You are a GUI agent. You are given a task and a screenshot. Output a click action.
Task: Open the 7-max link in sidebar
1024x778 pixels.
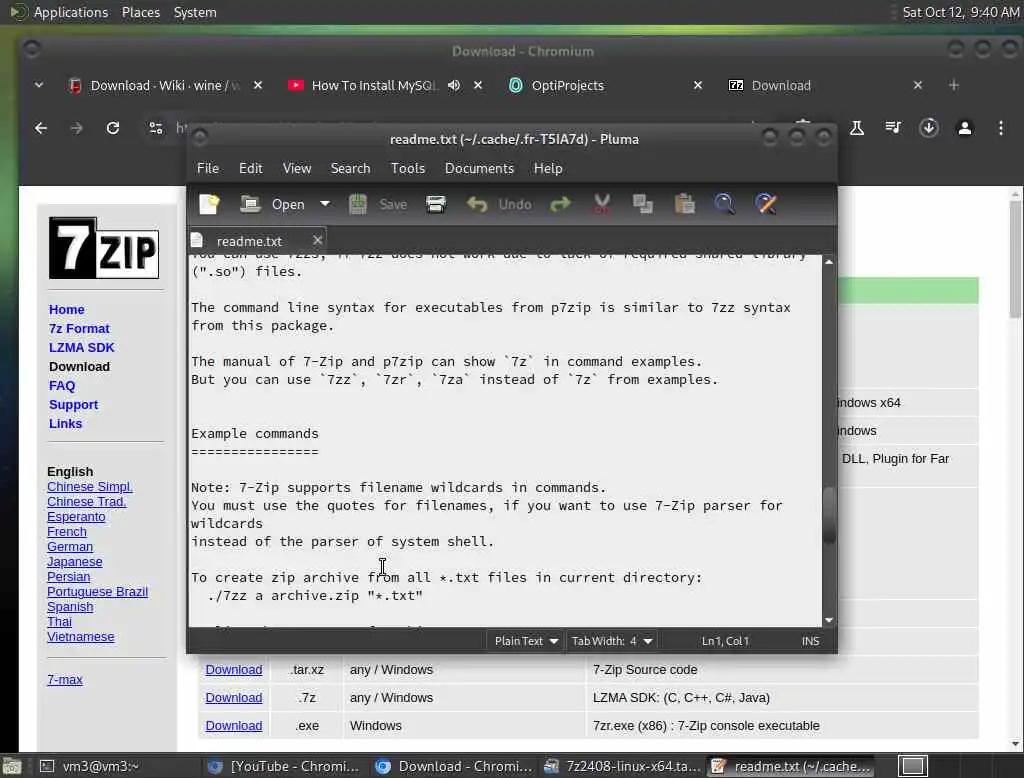click(65, 679)
